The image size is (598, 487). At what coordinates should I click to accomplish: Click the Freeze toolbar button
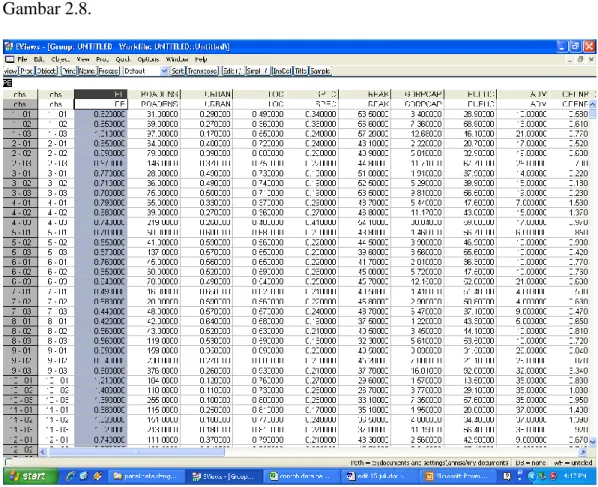[108, 71]
